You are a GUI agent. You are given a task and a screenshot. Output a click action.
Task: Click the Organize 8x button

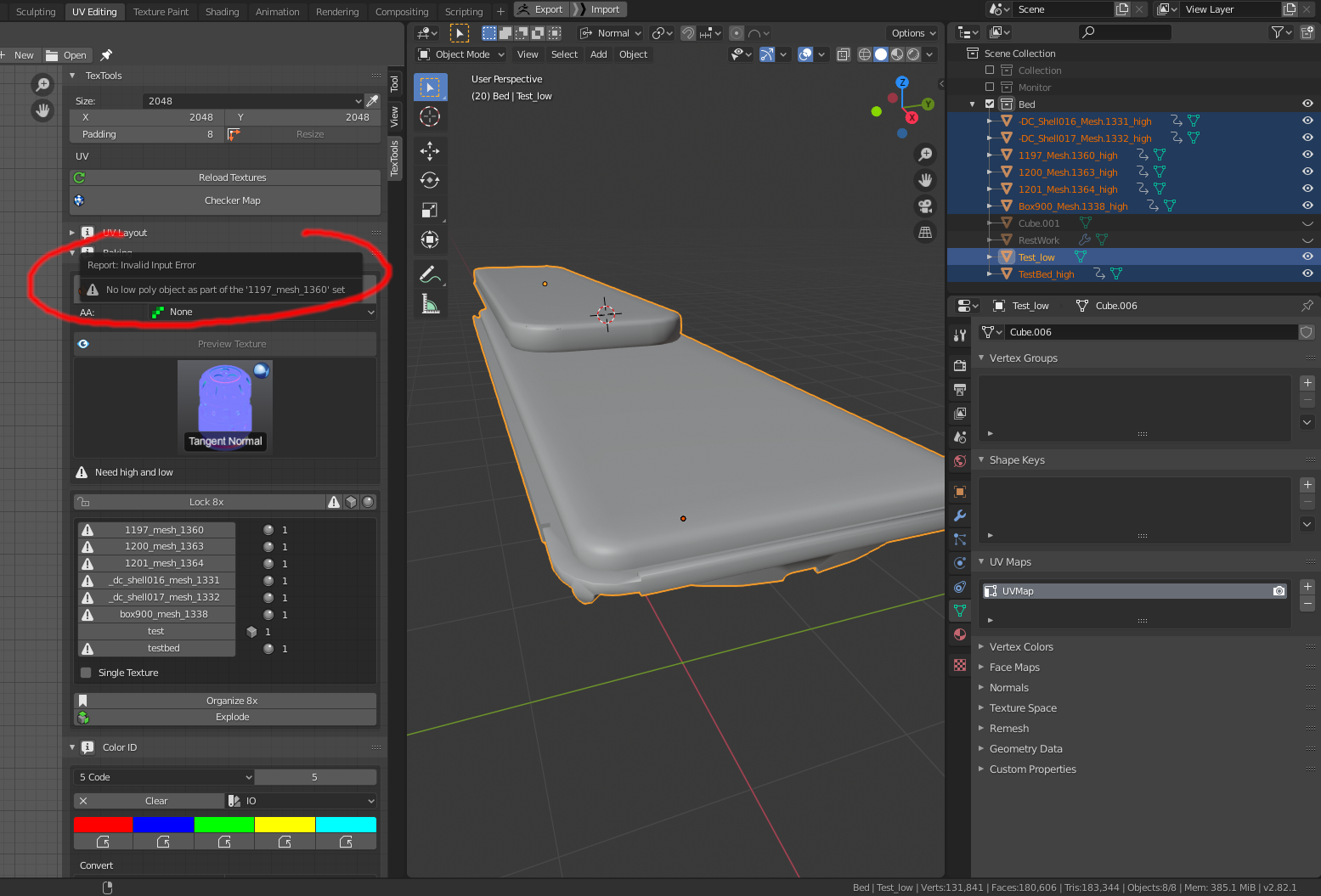point(225,701)
